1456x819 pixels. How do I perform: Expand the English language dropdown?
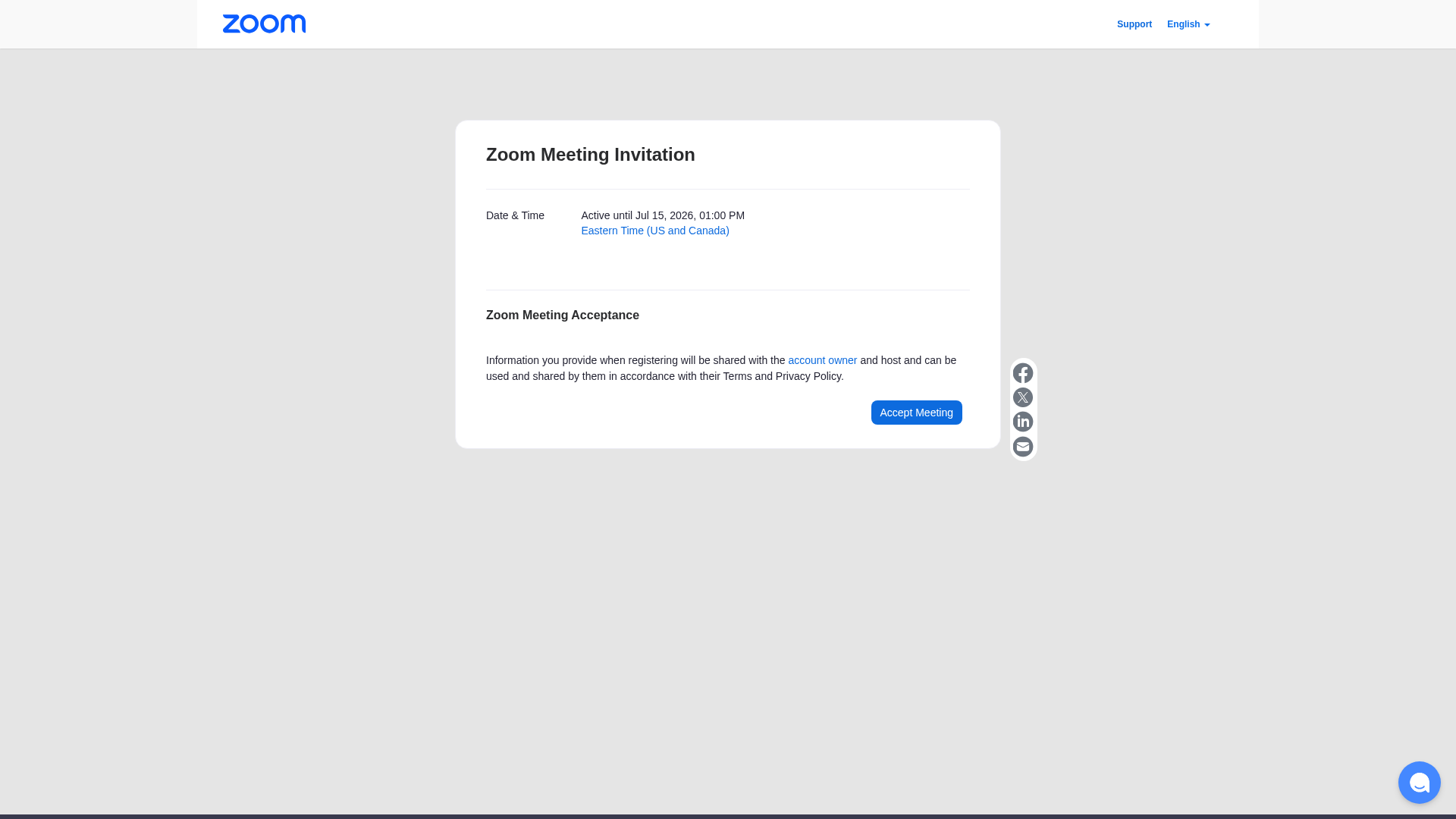point(1188,24)
